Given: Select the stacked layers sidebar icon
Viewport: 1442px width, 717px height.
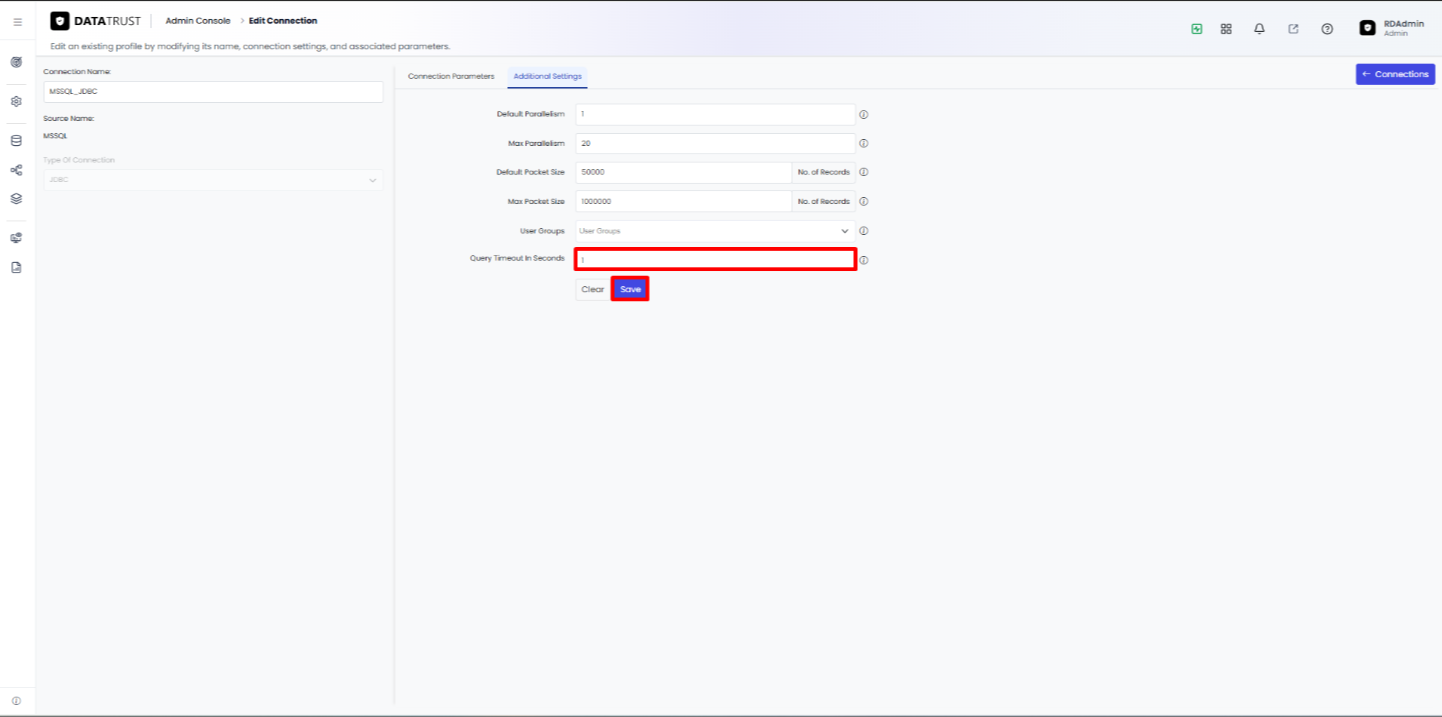Looking at the screenshot, I should (16, 198).
